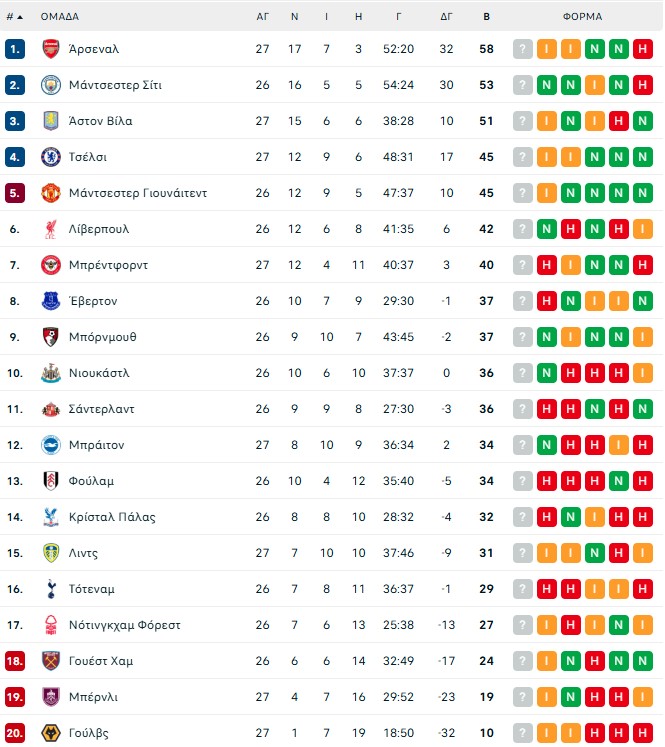Screen dimensions: 665x747
Task: Click the Arsenal club crest icon
Action: click(51, 49)
